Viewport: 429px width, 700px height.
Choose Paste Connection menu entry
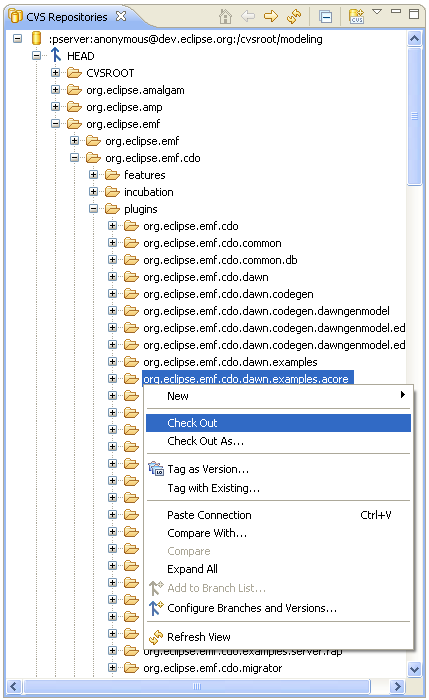point(278,515)
